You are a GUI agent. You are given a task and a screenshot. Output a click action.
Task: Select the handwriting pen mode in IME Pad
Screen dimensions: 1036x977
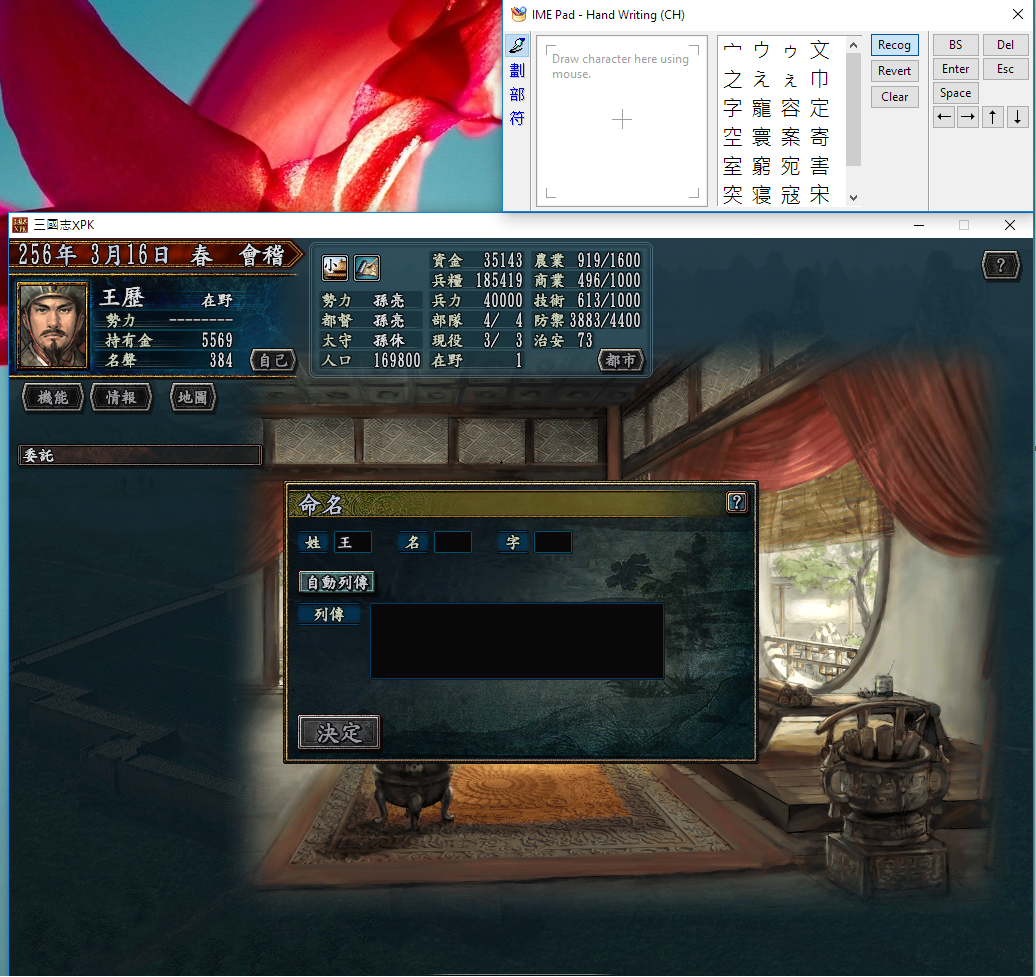[517, 45]
